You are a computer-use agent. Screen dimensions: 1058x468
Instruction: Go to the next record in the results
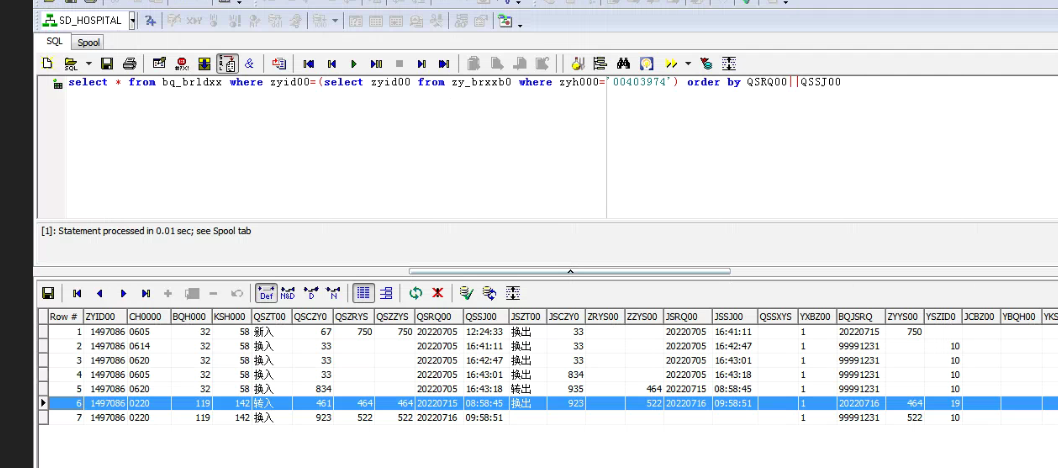pos(123,293)
